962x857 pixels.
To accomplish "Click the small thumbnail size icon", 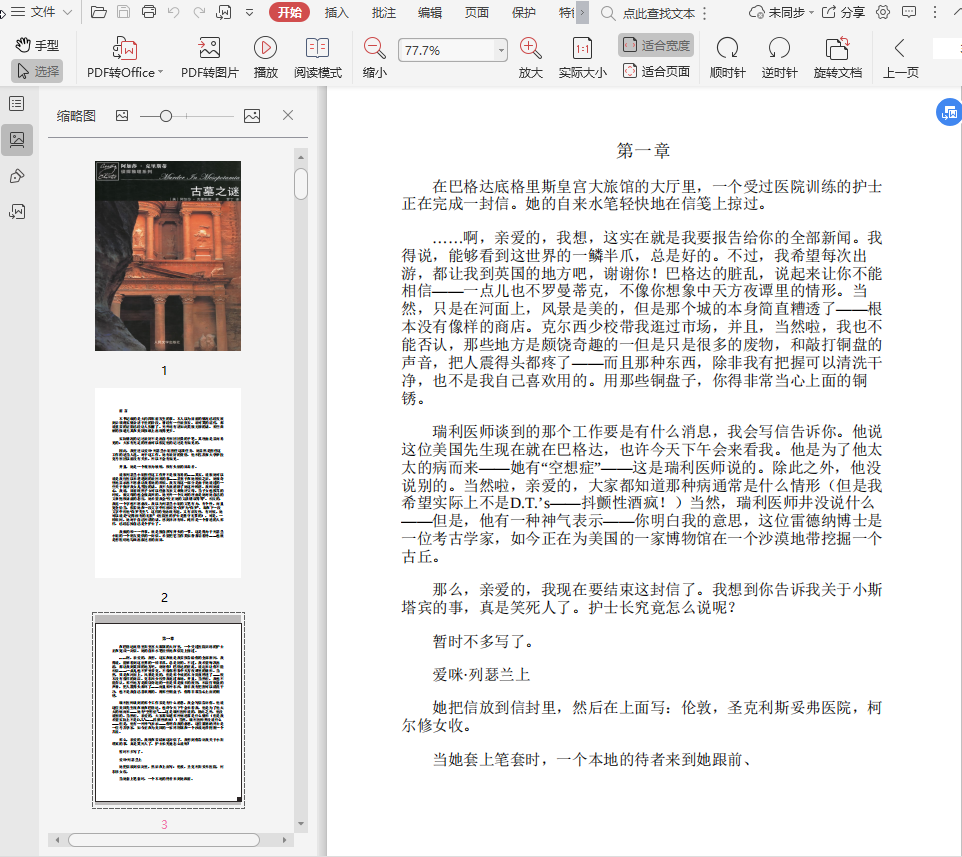I will click(122, 115).
